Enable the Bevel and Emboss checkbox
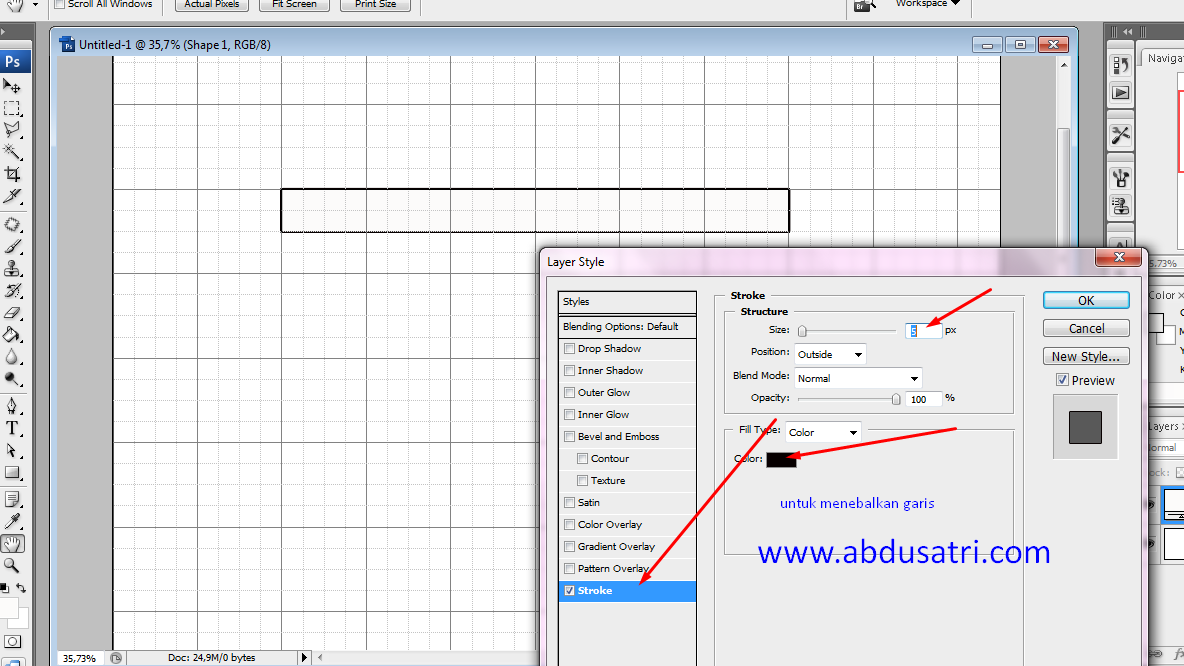Viewport: 1184px width, 666px height. click(x=569, y=436)
